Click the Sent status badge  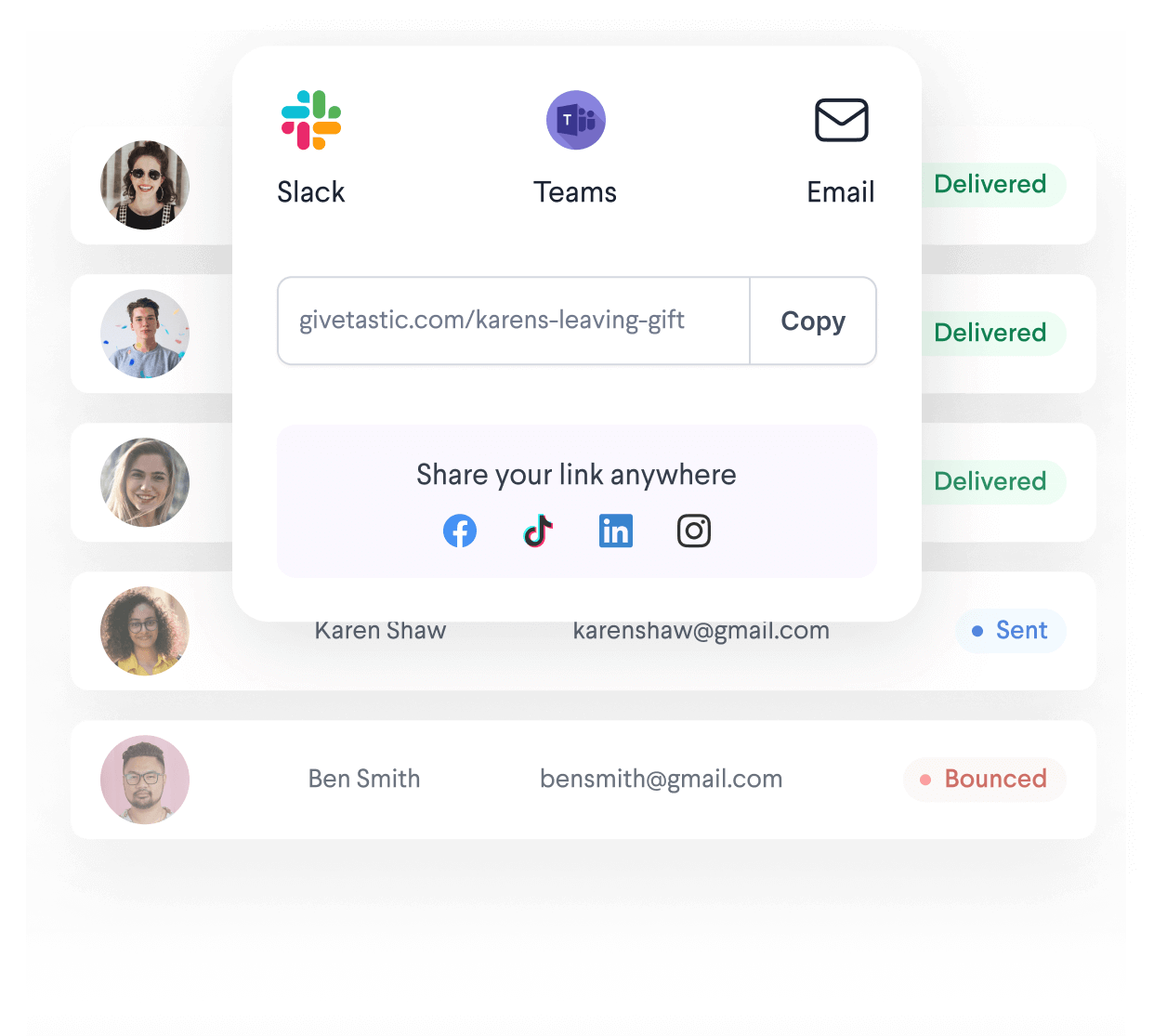pos(1011,631)
